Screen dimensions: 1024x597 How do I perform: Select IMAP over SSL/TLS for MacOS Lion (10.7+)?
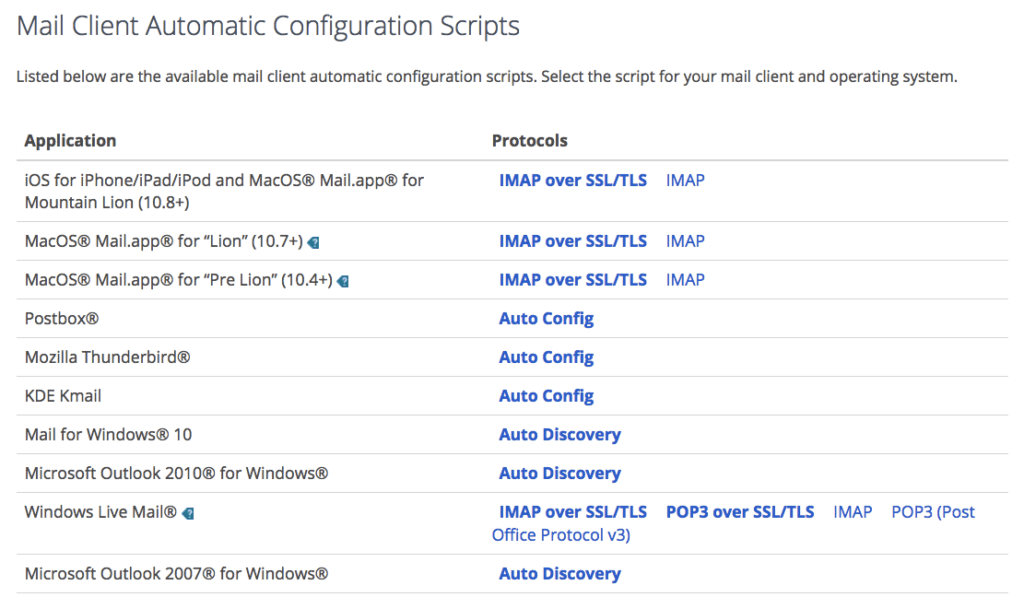click(x=573, y=241)
